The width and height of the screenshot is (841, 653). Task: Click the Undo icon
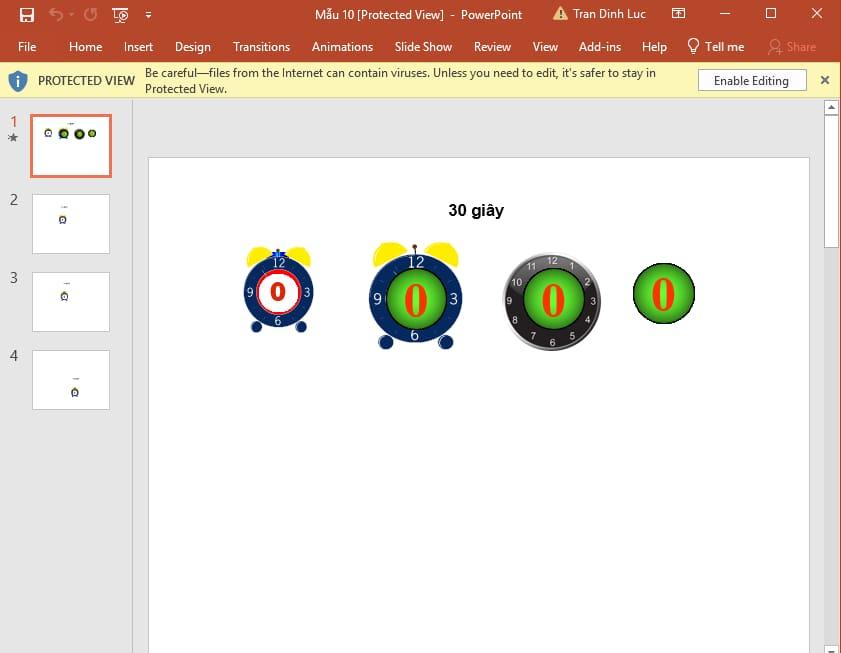(x=55, y=13)
